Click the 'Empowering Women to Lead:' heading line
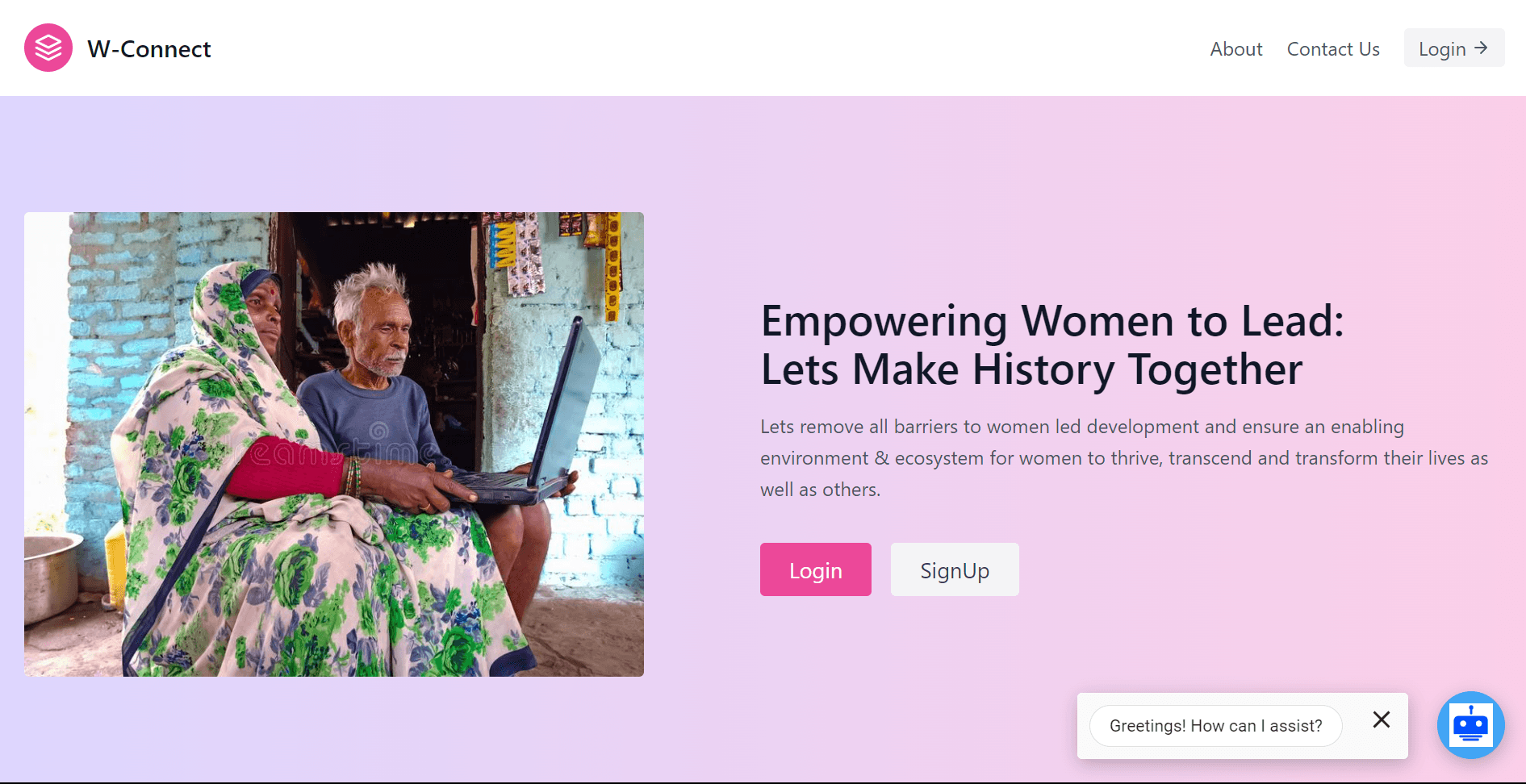This screenshot has width=1526, height=784. pyautogui.click(x=1052, y=321)
